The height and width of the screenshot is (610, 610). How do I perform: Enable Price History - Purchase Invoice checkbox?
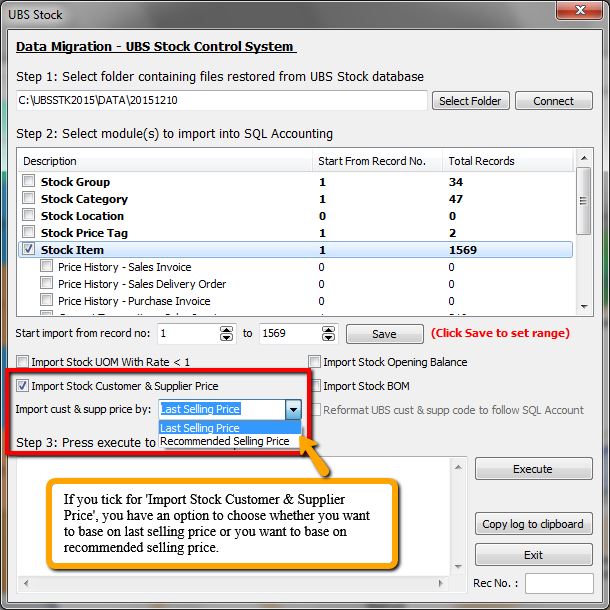46,301
